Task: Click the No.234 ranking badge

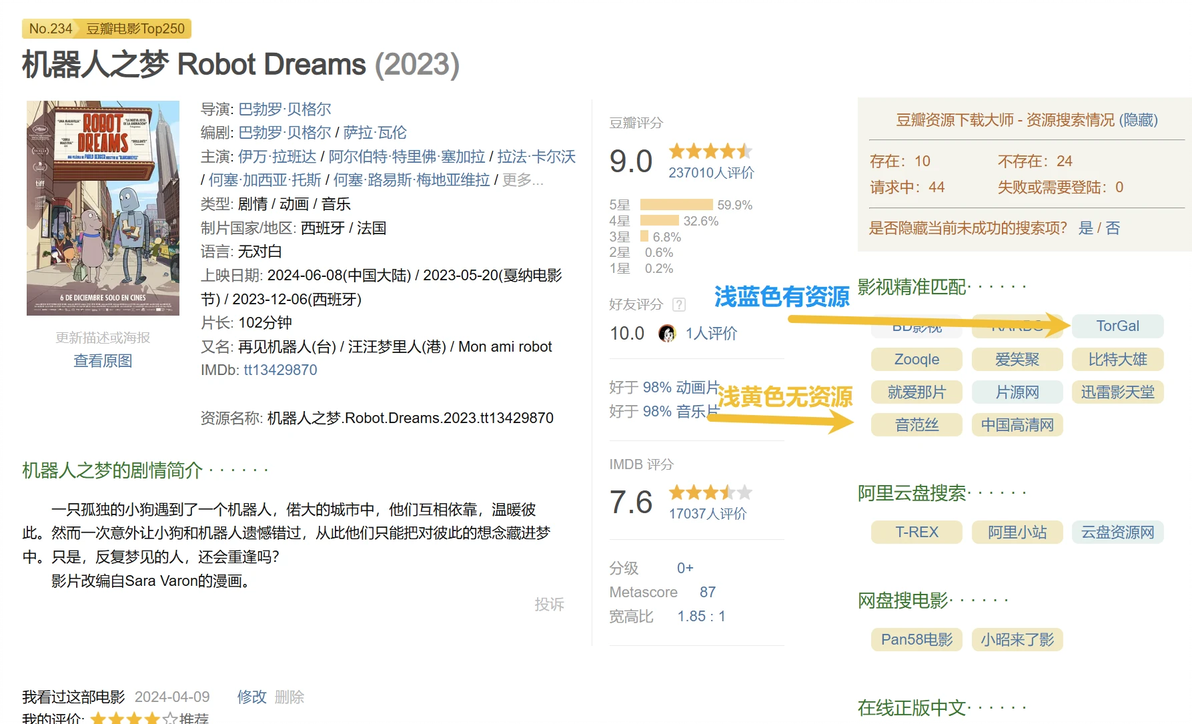Action: [x=51, y=29]
